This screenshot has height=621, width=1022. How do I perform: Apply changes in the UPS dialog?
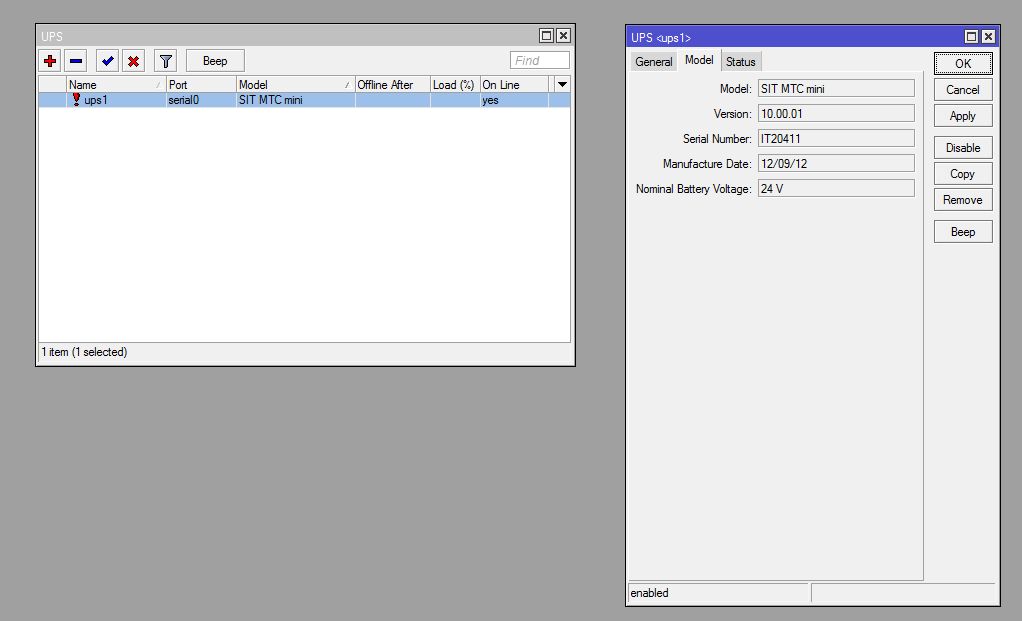click(961, 116)
